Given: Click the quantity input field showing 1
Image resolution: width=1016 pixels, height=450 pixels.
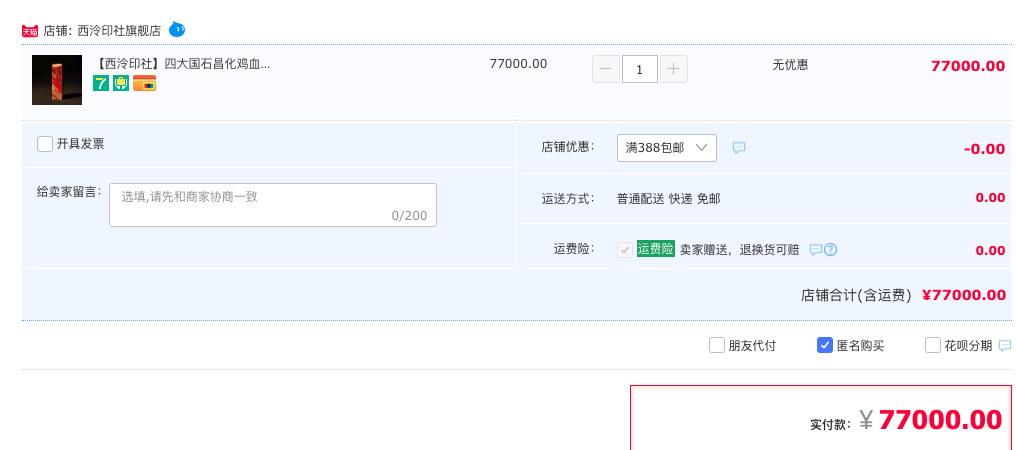Looking at the screenshot, I should point(640,69).
